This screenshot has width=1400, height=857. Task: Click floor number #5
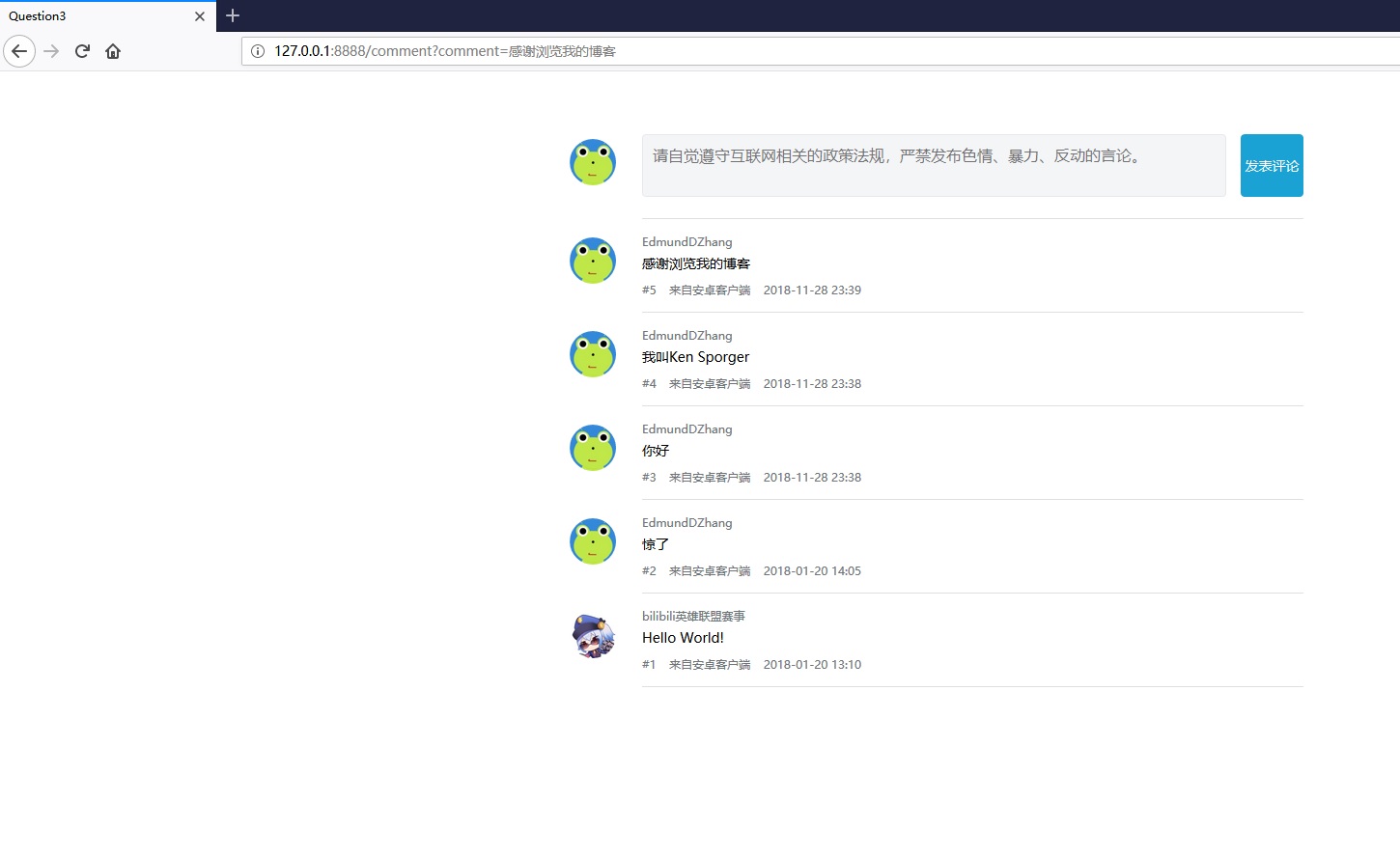649,290
